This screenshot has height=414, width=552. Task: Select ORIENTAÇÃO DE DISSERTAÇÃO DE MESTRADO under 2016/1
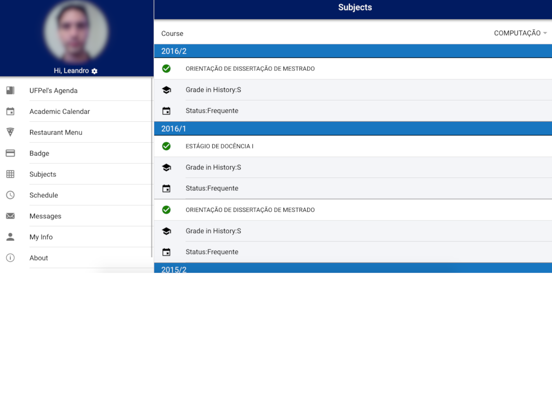point(250,210)
